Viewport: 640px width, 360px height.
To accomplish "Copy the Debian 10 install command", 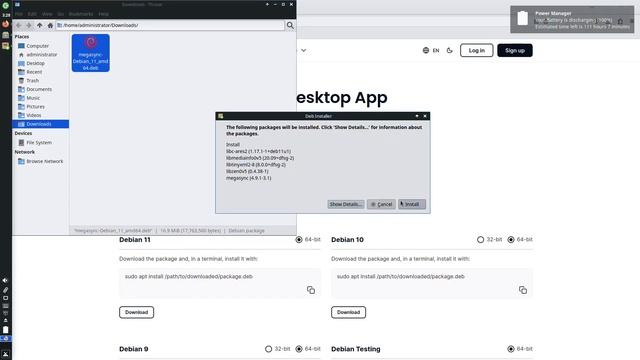I will 523,290.
